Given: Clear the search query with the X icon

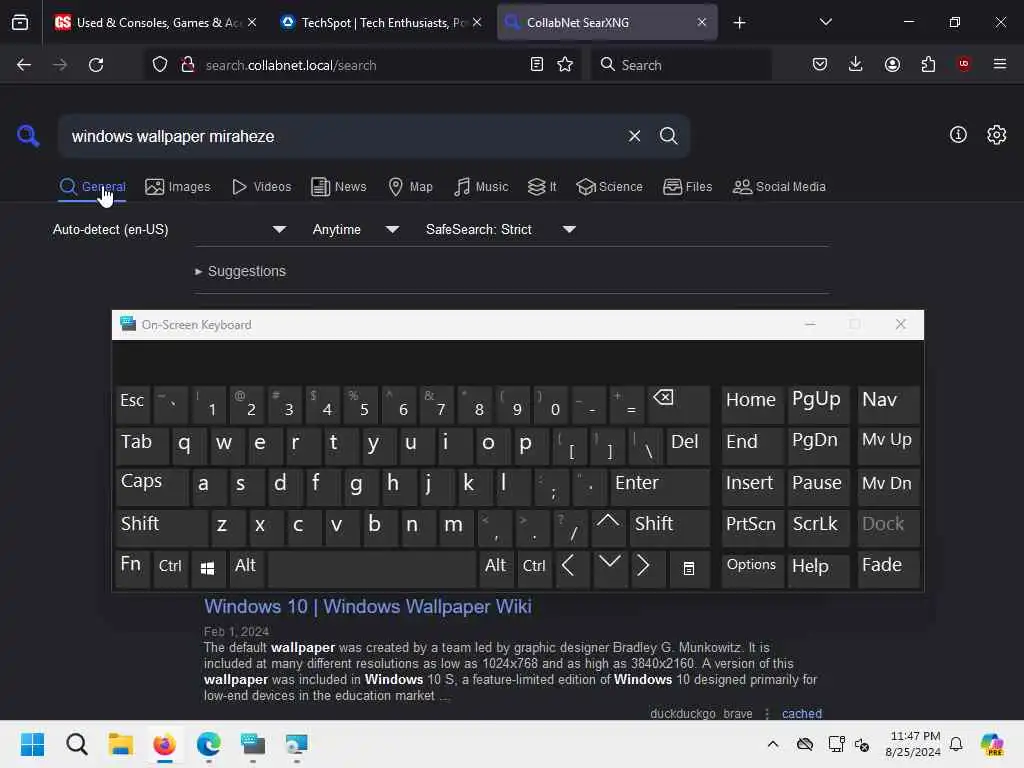Looking at the screenshot, I should [634, 136].
